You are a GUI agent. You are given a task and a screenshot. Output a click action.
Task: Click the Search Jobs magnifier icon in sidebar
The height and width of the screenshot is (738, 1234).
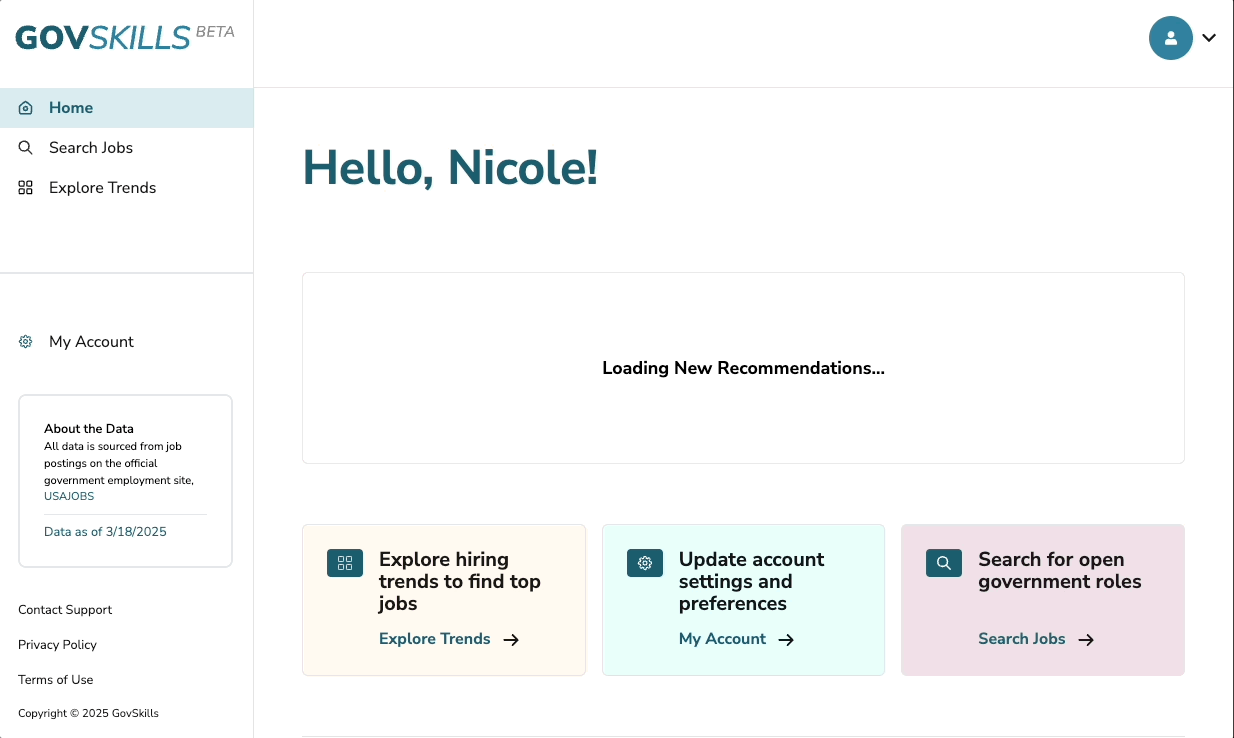tap(26, 148)
